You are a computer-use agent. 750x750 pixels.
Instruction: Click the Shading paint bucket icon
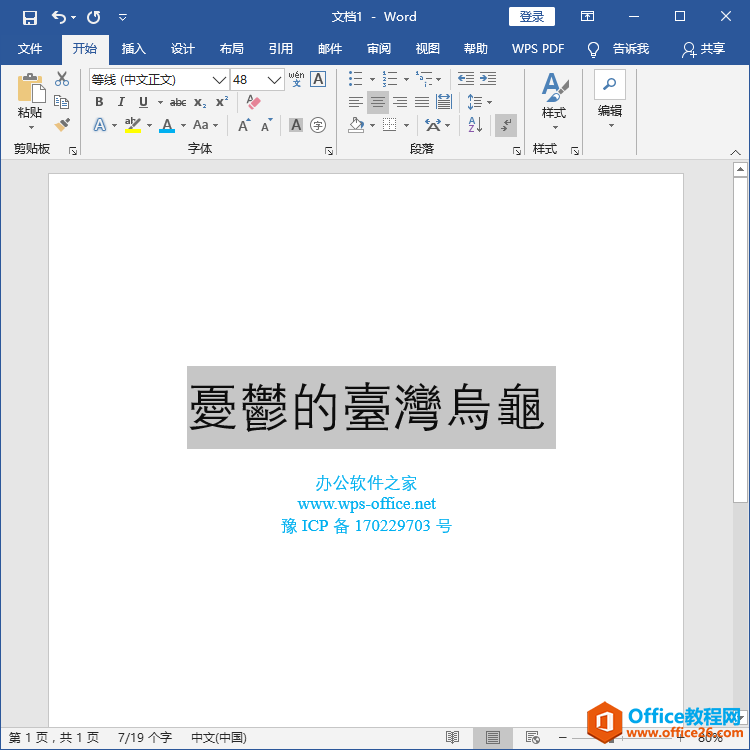point(356,125)
